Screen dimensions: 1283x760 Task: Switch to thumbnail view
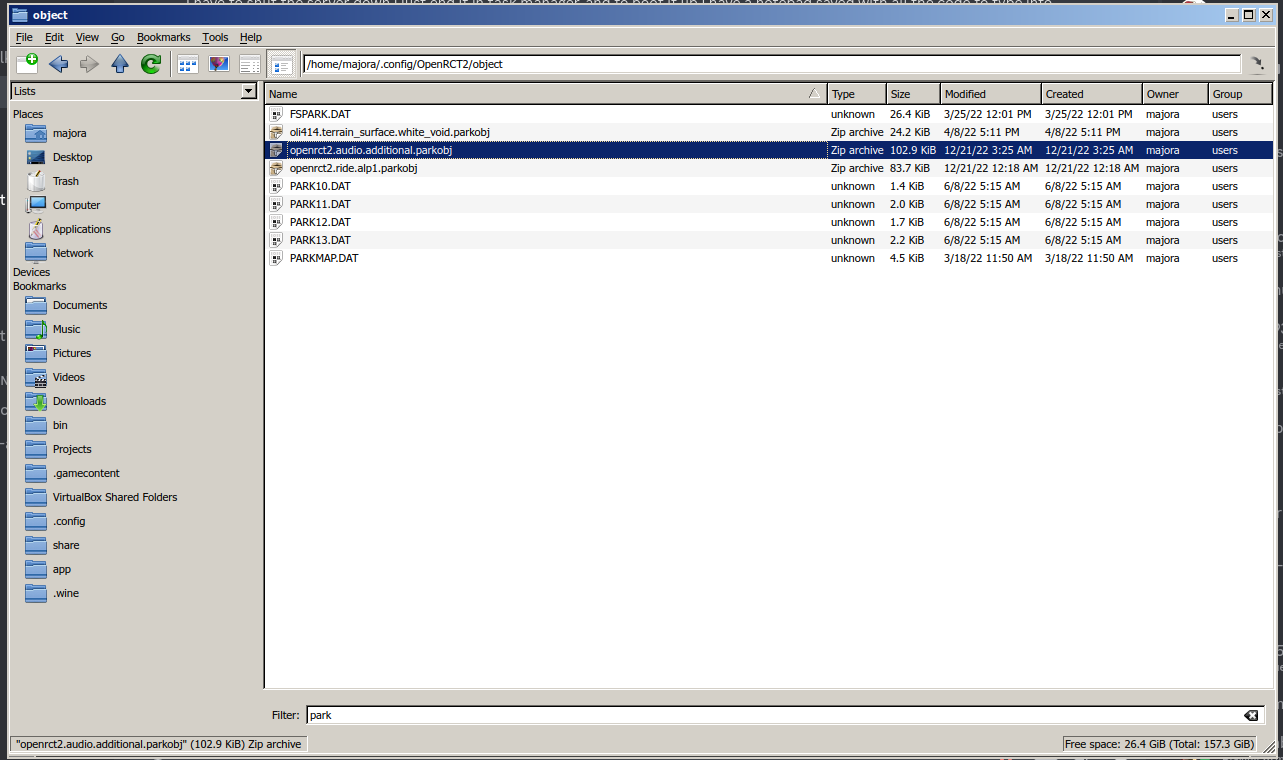pos(218,63)
